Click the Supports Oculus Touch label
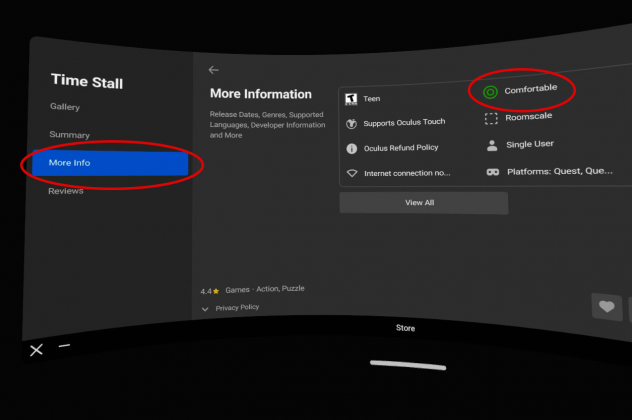Image resolution: width=632 pixels, height=420 pixels. point(404,123)
